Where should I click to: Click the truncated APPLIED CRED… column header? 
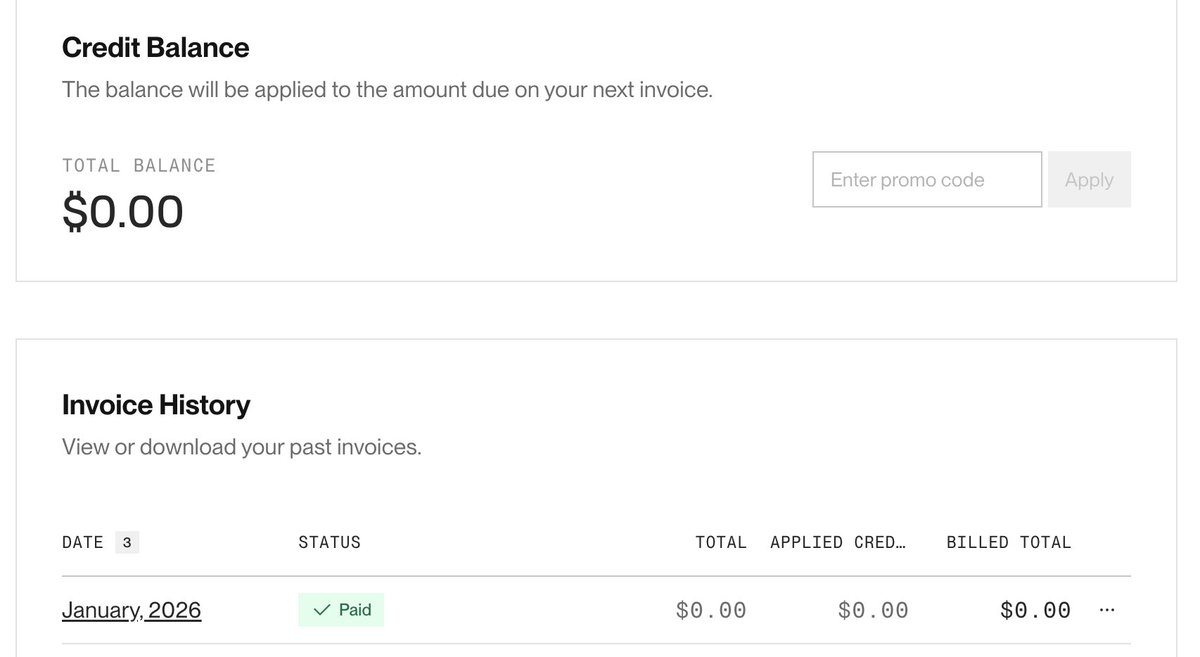point(838,542)
